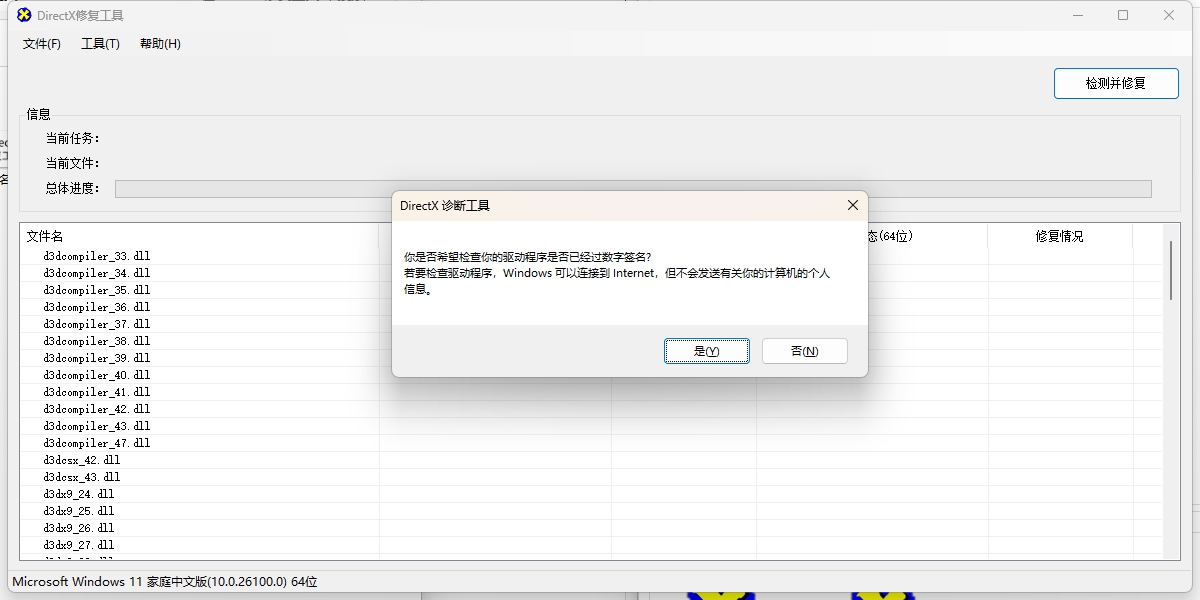Image resolution: width=1200 pixels, height=600 pixels.
Task: Open the 工具(T) menu
Action: 100,44
